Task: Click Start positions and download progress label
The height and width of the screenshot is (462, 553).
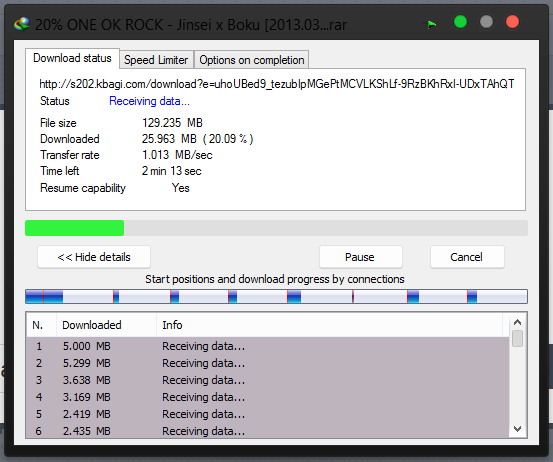Action: point(275,279)
